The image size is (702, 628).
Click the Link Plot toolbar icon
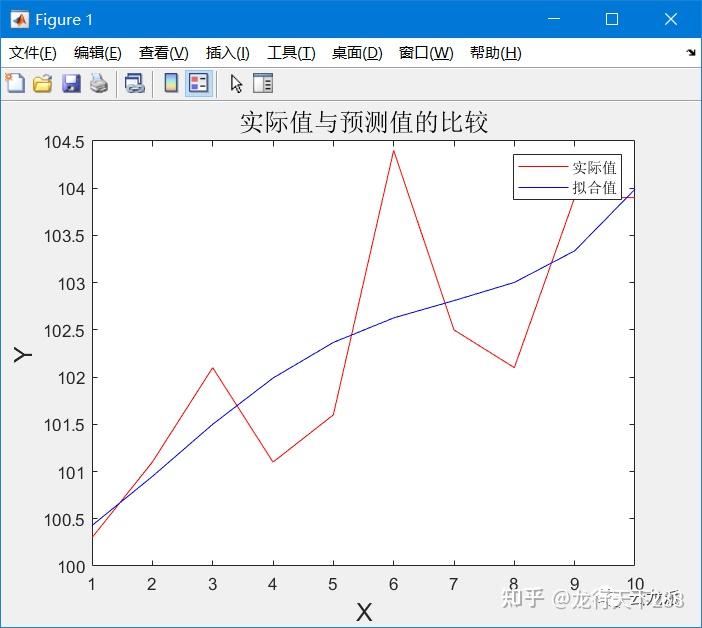click(135, 84)
